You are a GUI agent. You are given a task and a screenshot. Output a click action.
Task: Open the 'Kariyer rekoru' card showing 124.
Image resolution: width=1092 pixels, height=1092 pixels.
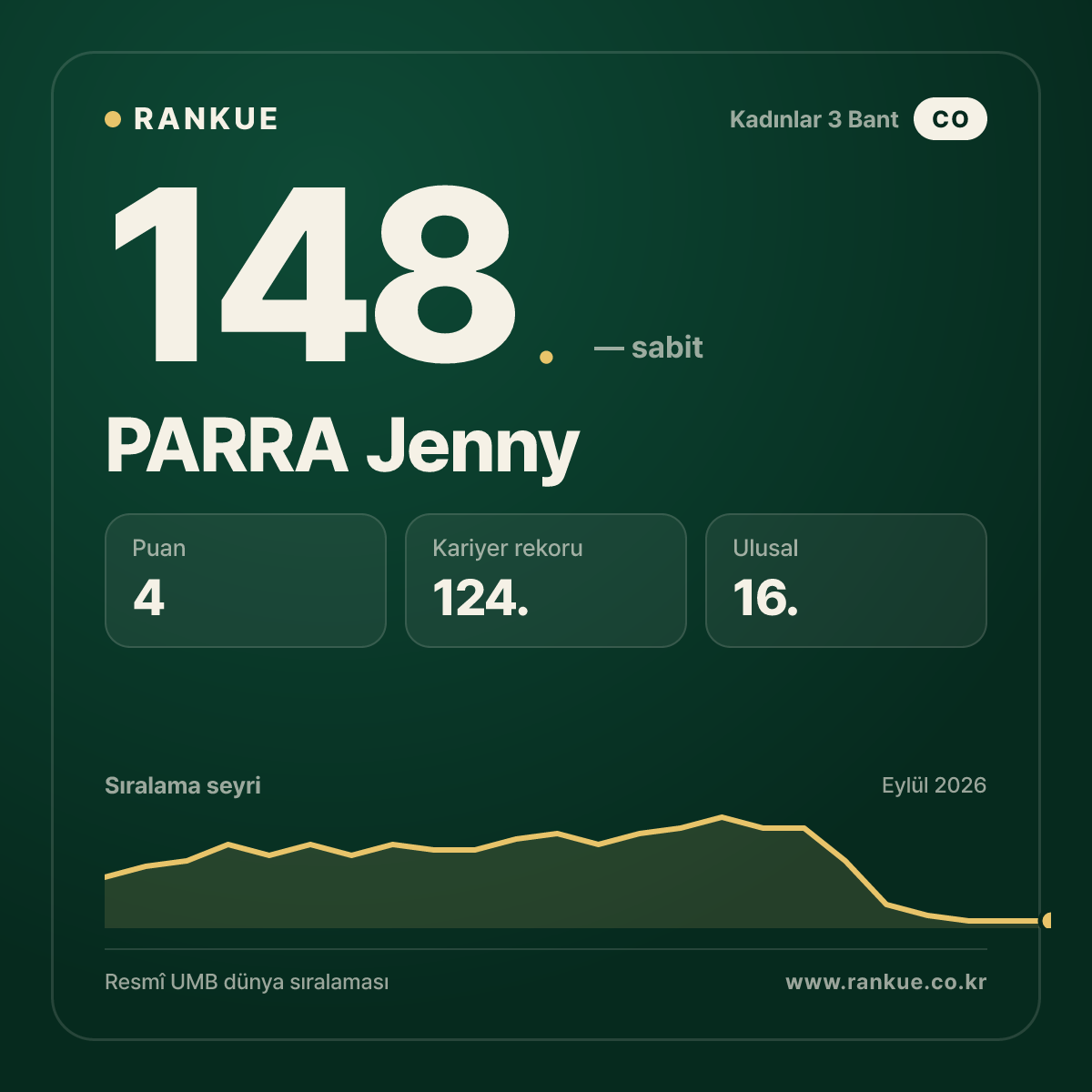click(x=546, y=581)
